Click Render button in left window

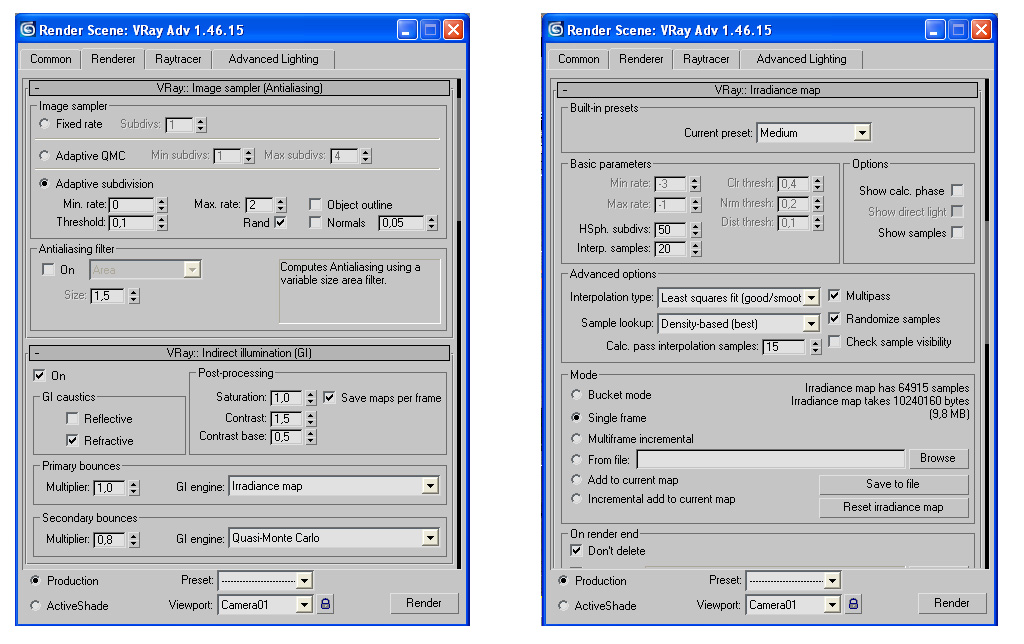click(424, 603)
